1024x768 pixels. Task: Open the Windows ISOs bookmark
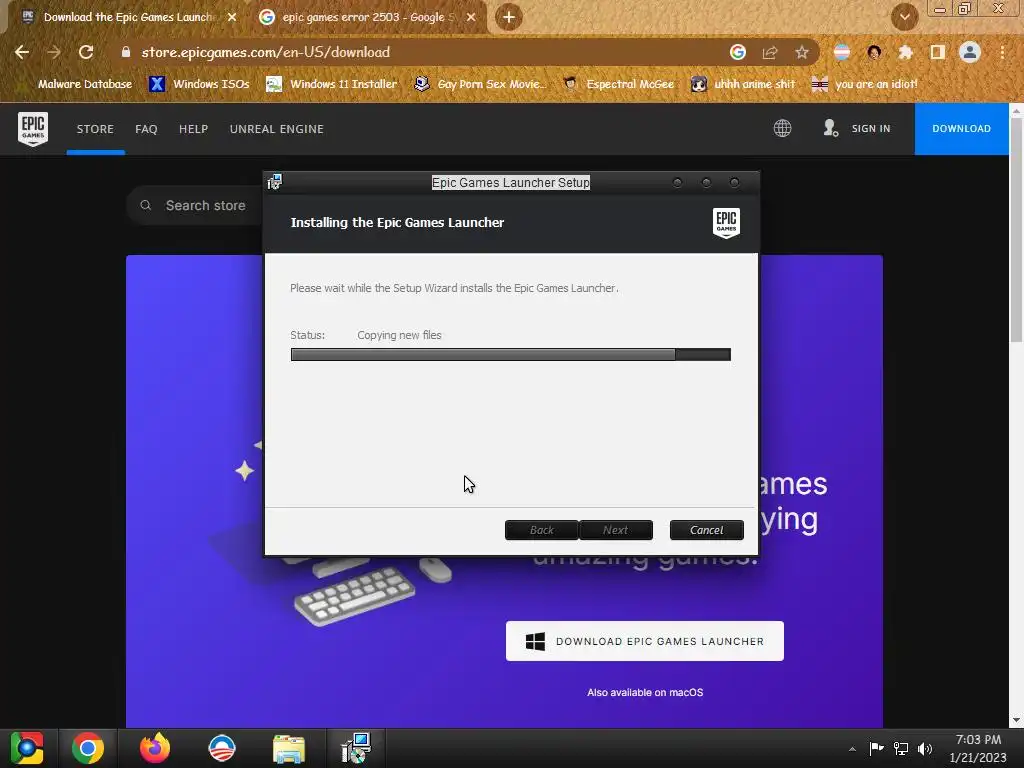199,84
